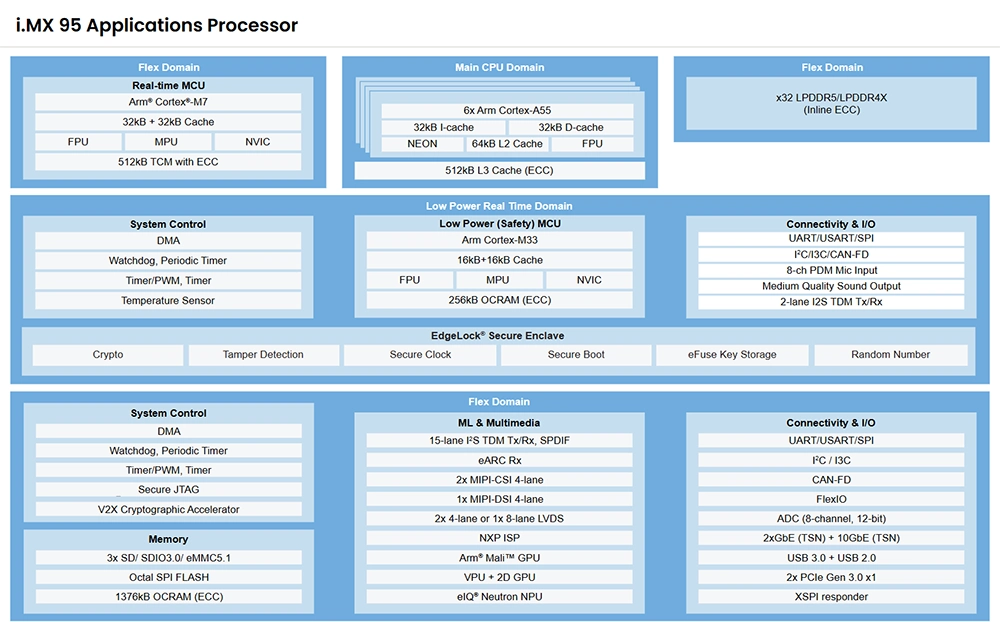1000x622 pixels.
Task: Select the eIQ Neutron NPU block
Action: (x=499, y=597)
